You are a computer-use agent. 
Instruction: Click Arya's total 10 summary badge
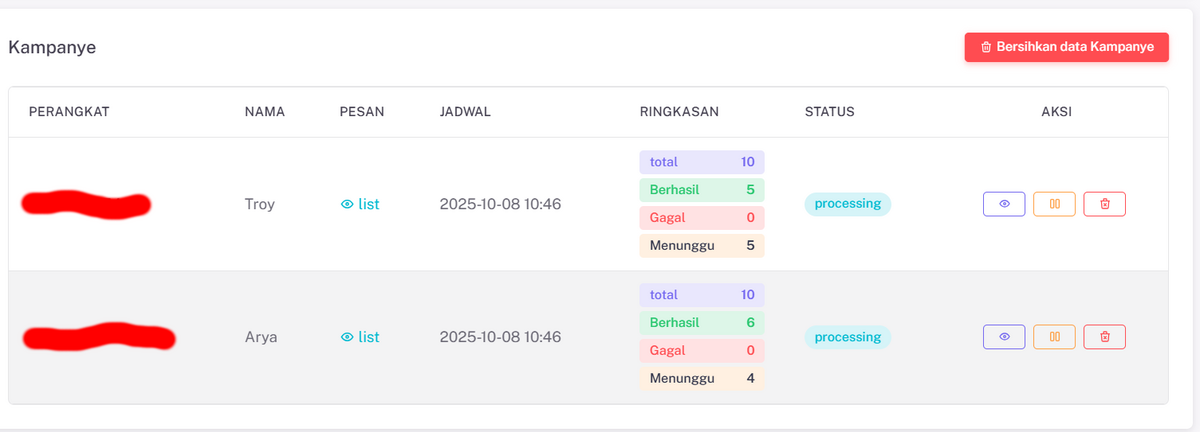702,295
